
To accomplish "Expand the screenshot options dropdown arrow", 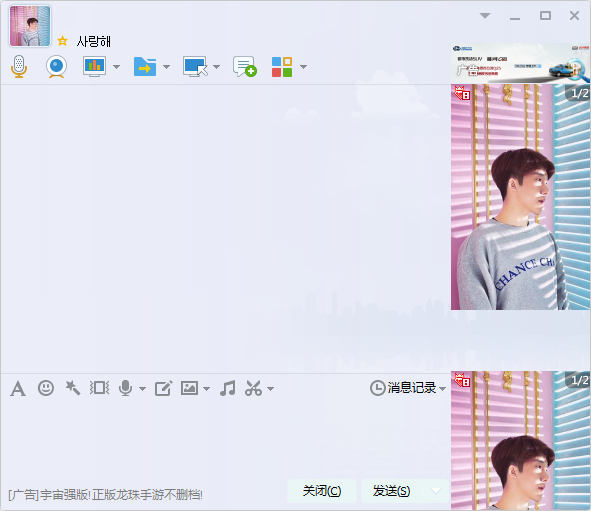I will (270, 389).
